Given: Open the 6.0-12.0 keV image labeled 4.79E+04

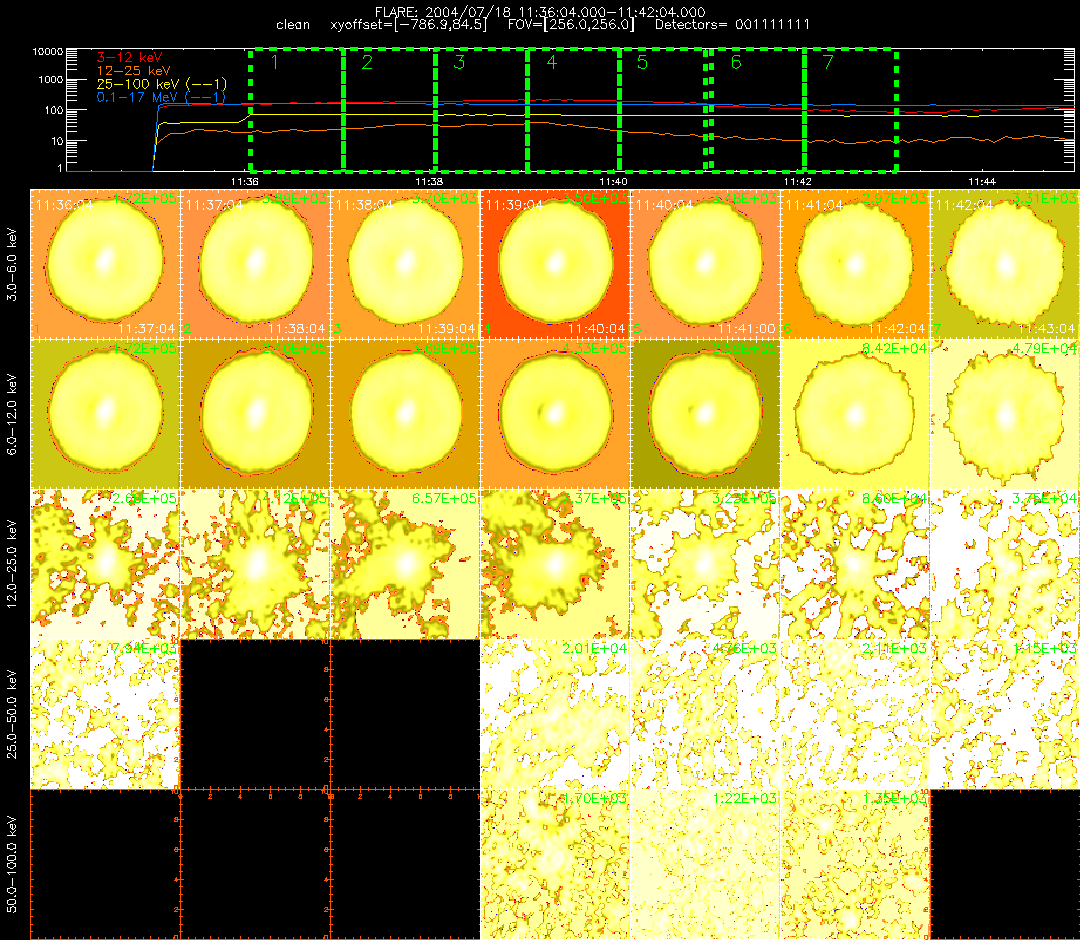Looking at the screenshot, I should pyautogui.click(x=1005, y=414).
